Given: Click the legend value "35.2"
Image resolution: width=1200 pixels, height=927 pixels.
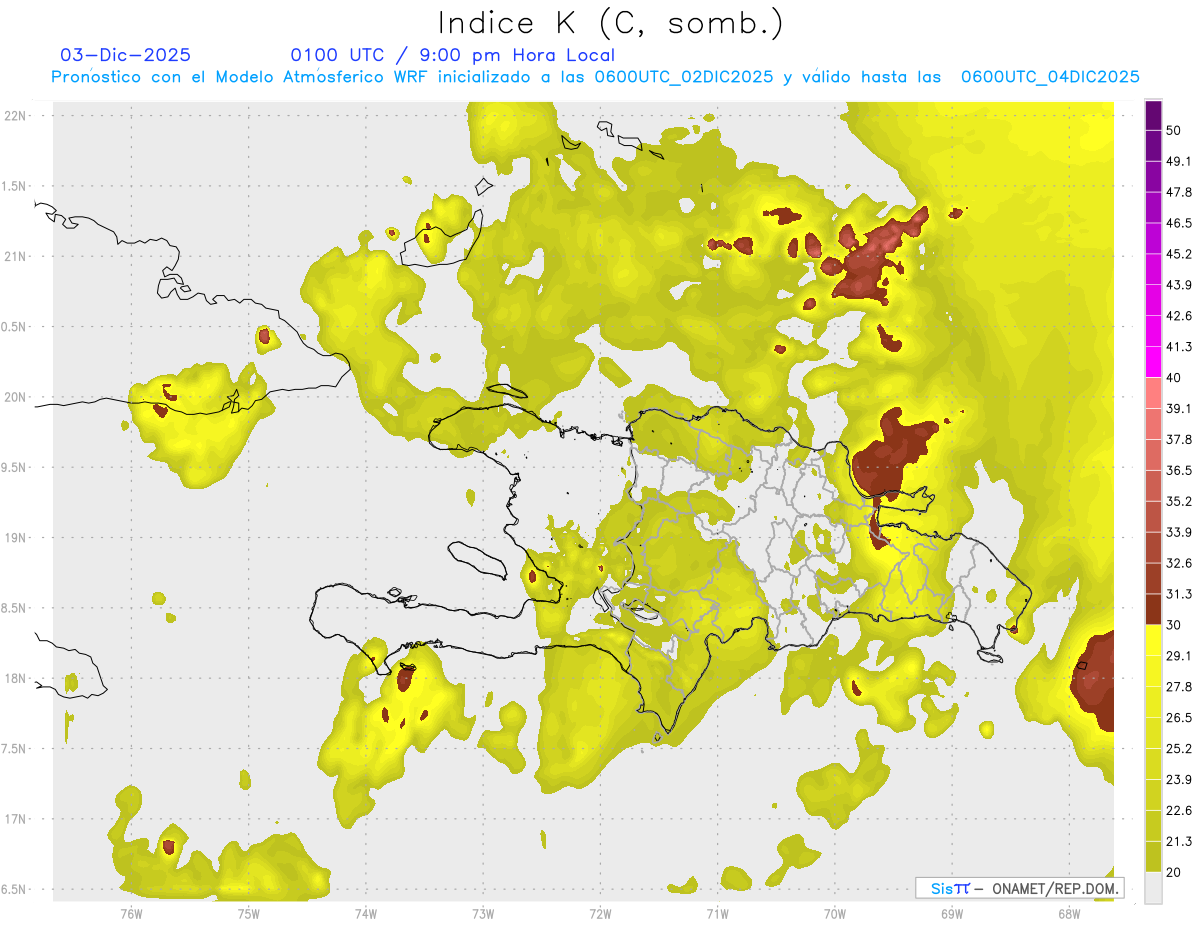Looking at the screenshot, I should point(1179,501).
